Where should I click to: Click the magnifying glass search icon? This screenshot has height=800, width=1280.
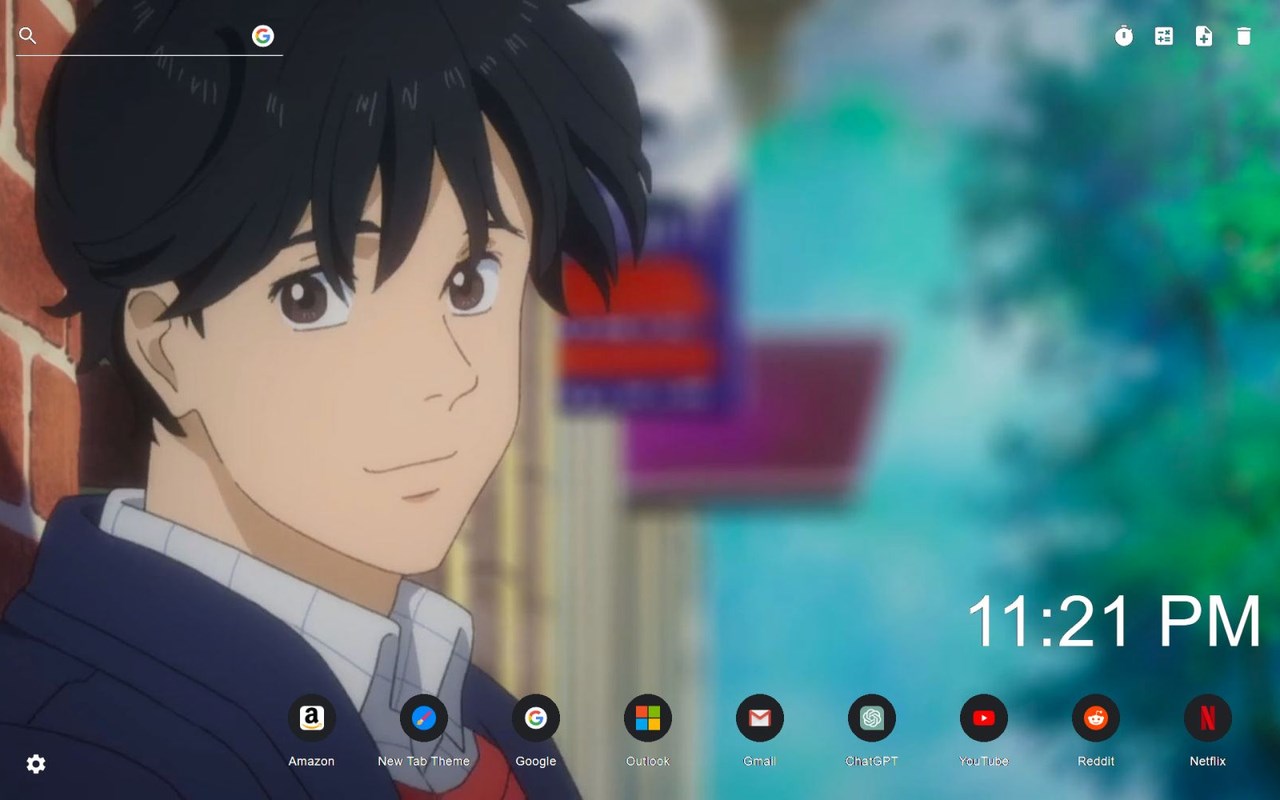[28, 36]
